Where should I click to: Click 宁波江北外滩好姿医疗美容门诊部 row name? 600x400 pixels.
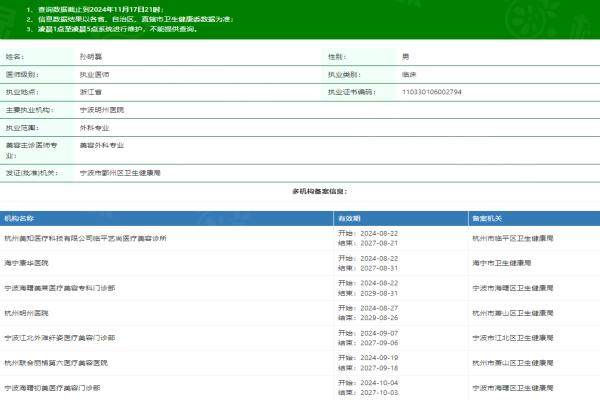60,338
